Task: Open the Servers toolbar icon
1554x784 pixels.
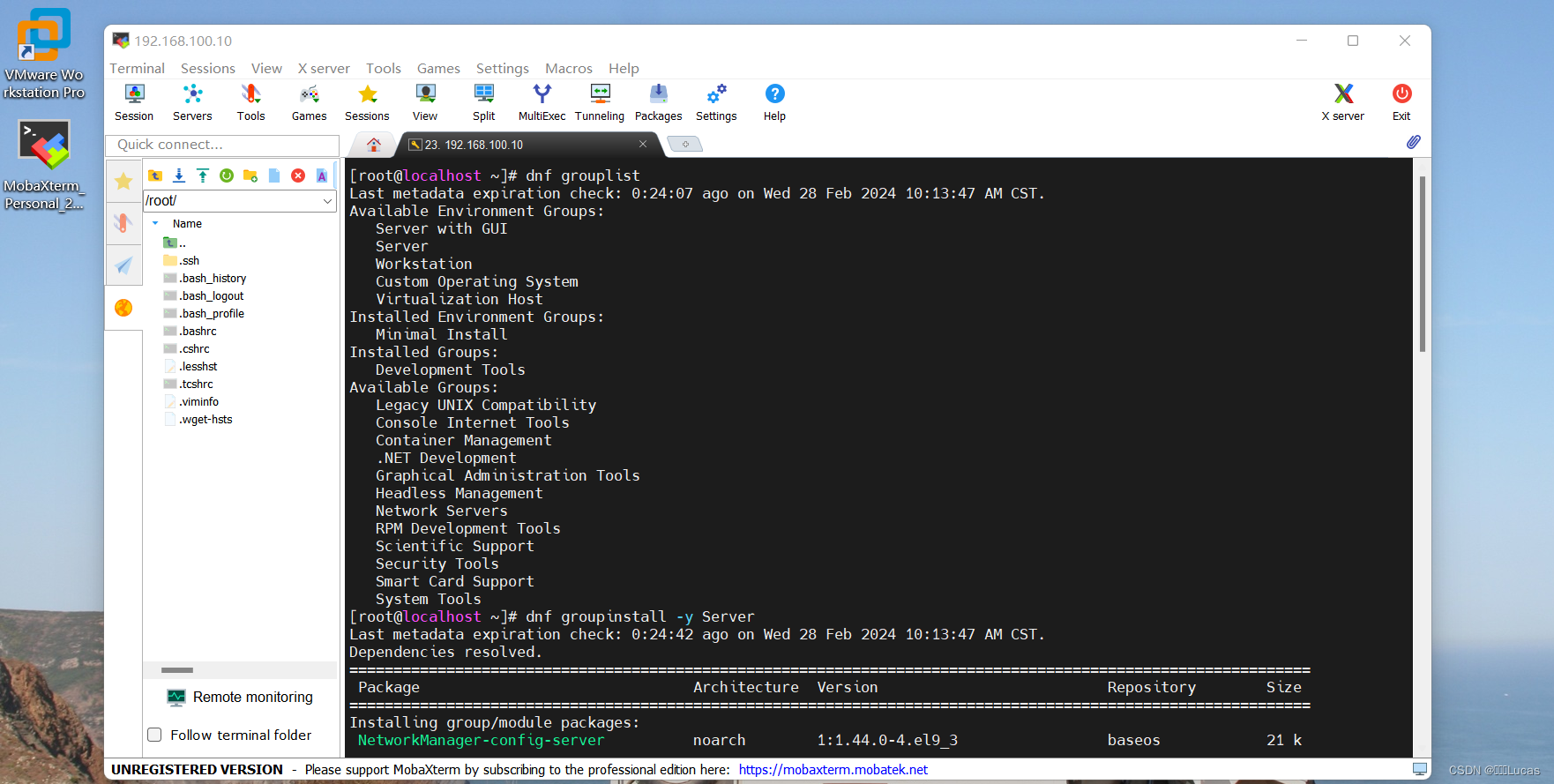Action: 192,102
